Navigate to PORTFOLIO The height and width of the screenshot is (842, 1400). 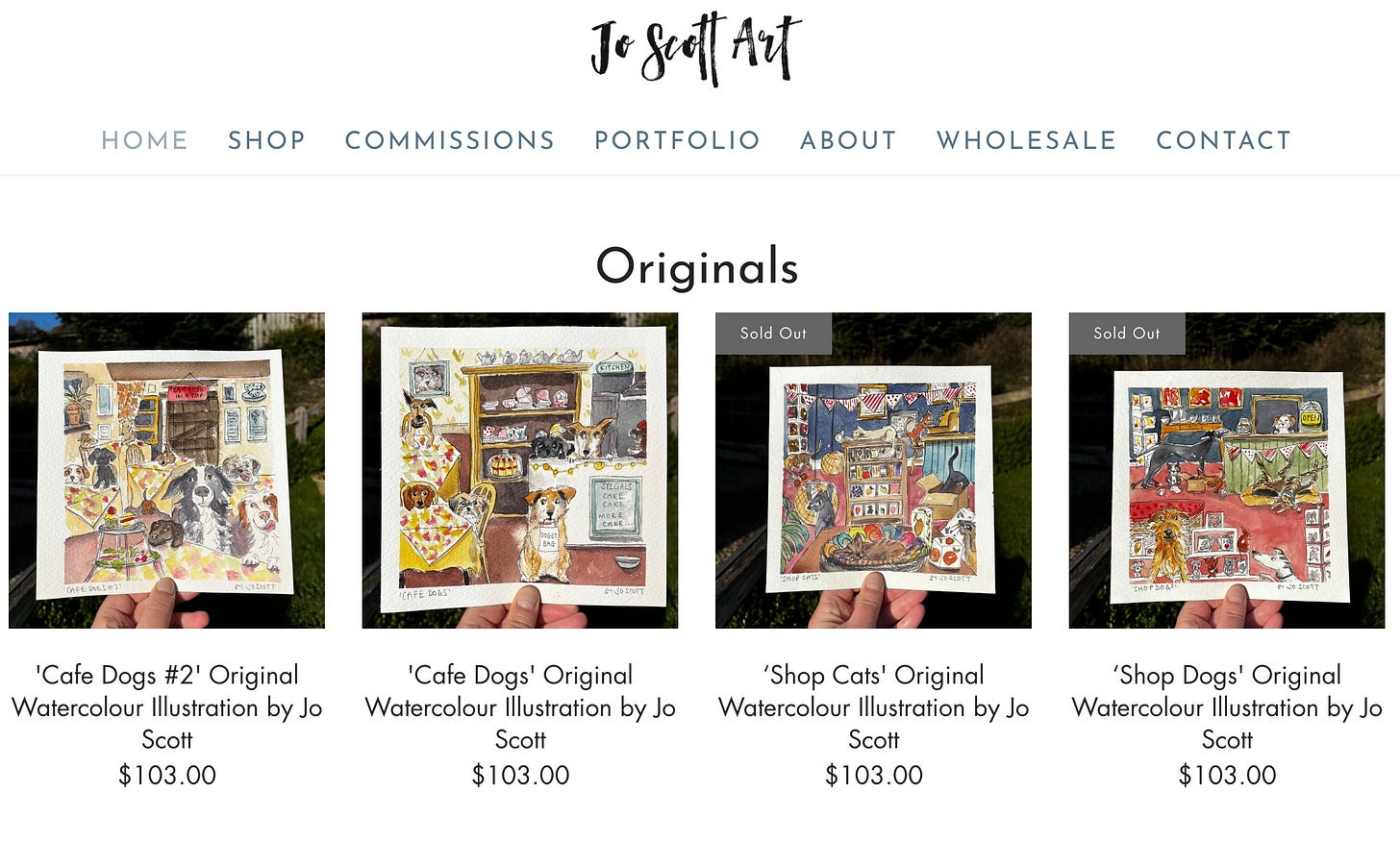[x=678, y=140]
